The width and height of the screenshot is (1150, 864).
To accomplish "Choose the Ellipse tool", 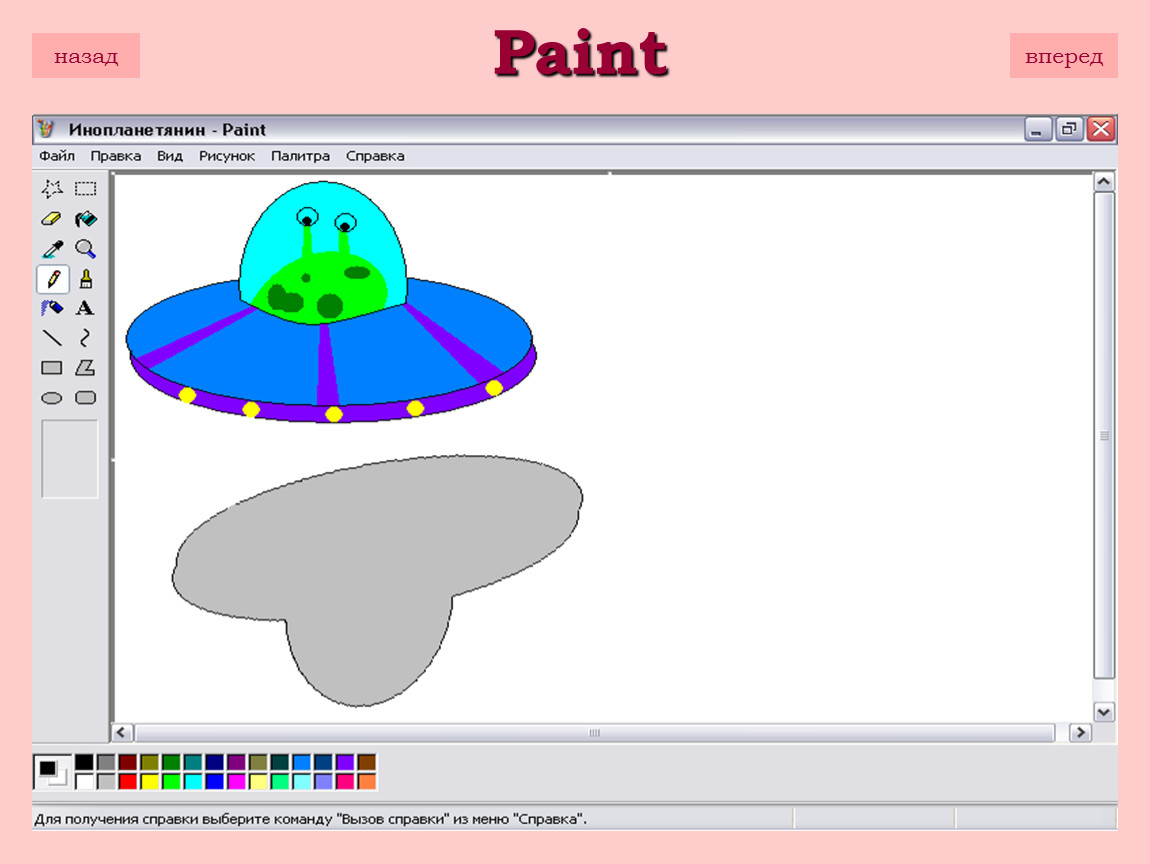I will pyautogui.click(x=51, y=398).
